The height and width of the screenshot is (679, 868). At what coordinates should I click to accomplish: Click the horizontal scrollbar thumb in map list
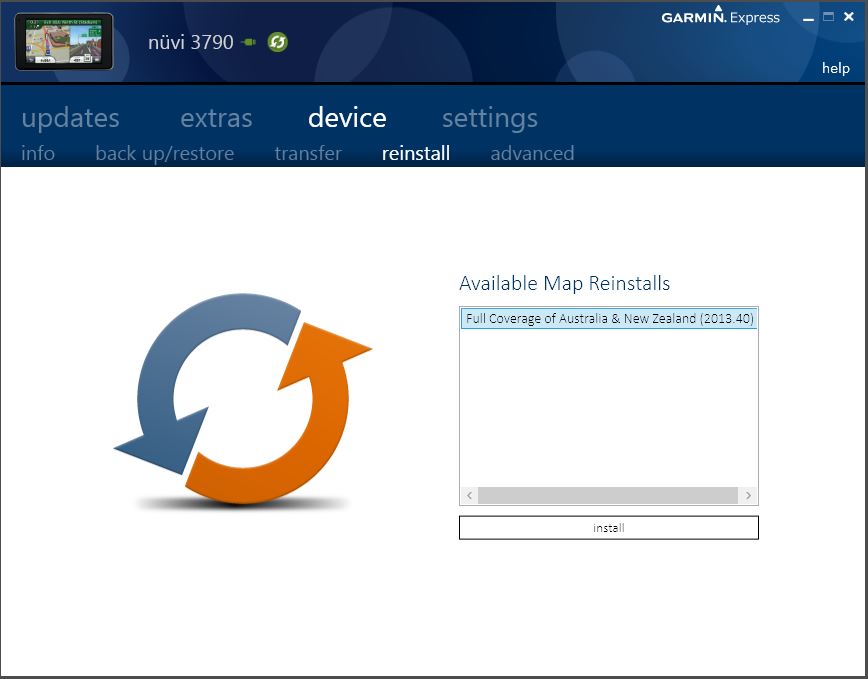click(x=608, y=495)
